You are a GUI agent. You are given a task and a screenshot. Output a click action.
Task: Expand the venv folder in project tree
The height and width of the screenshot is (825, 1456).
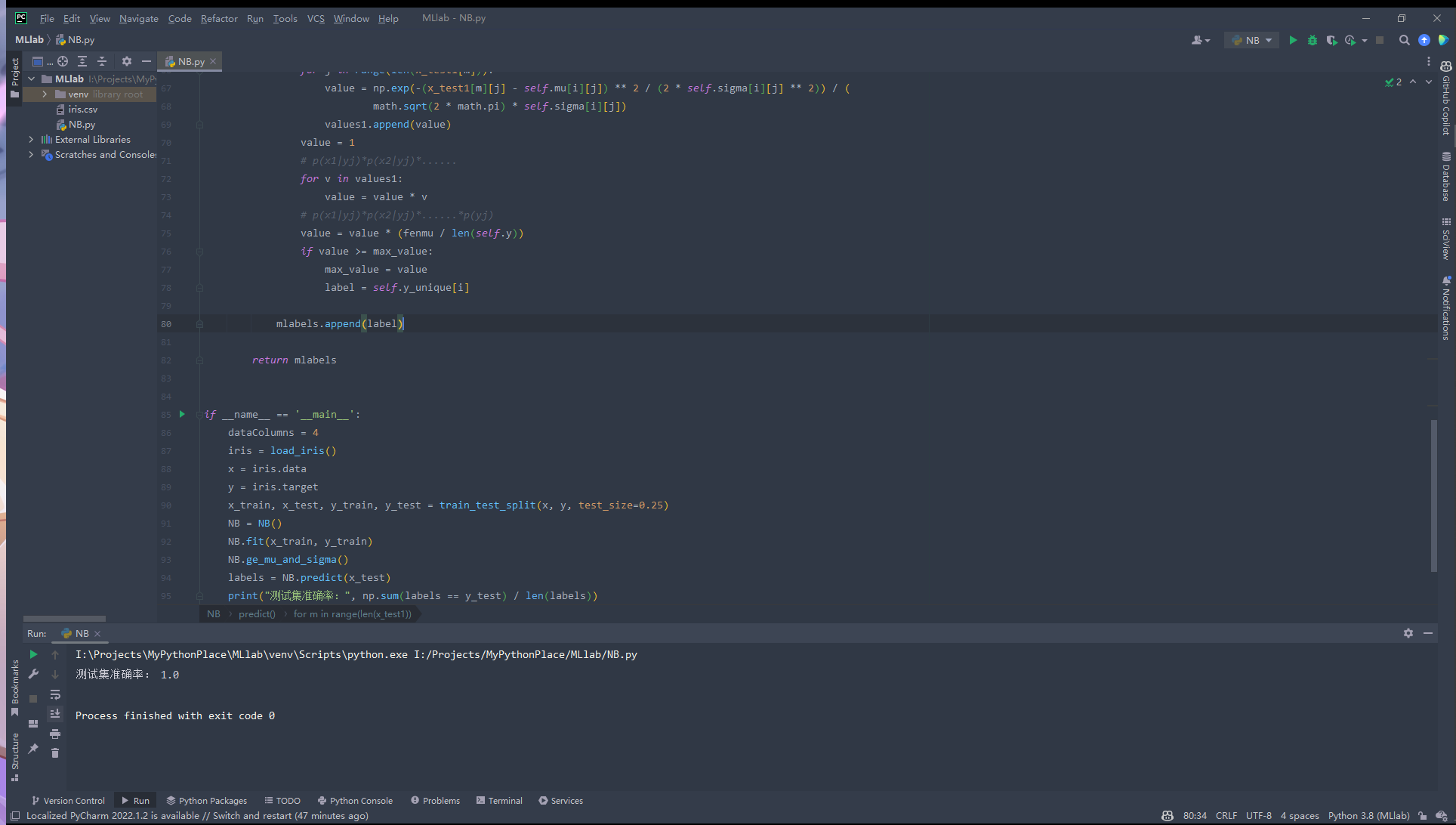45,94
